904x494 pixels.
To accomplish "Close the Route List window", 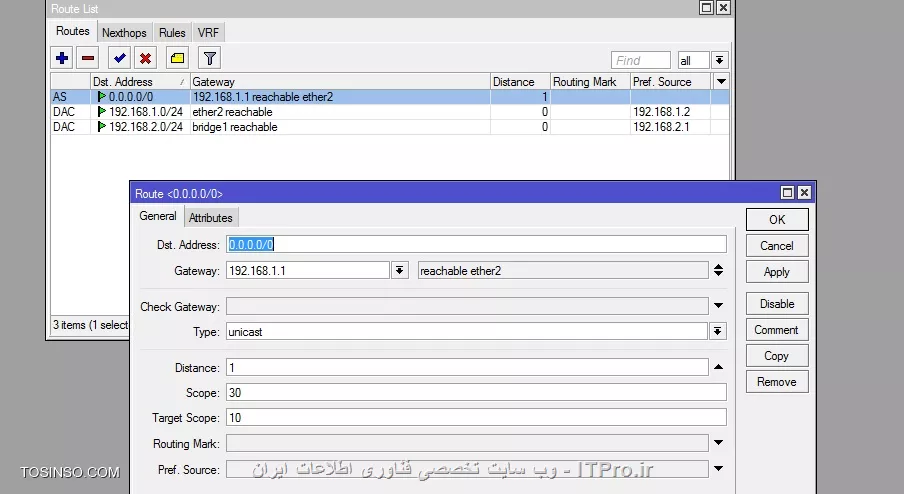I will (x=723, y=7).
